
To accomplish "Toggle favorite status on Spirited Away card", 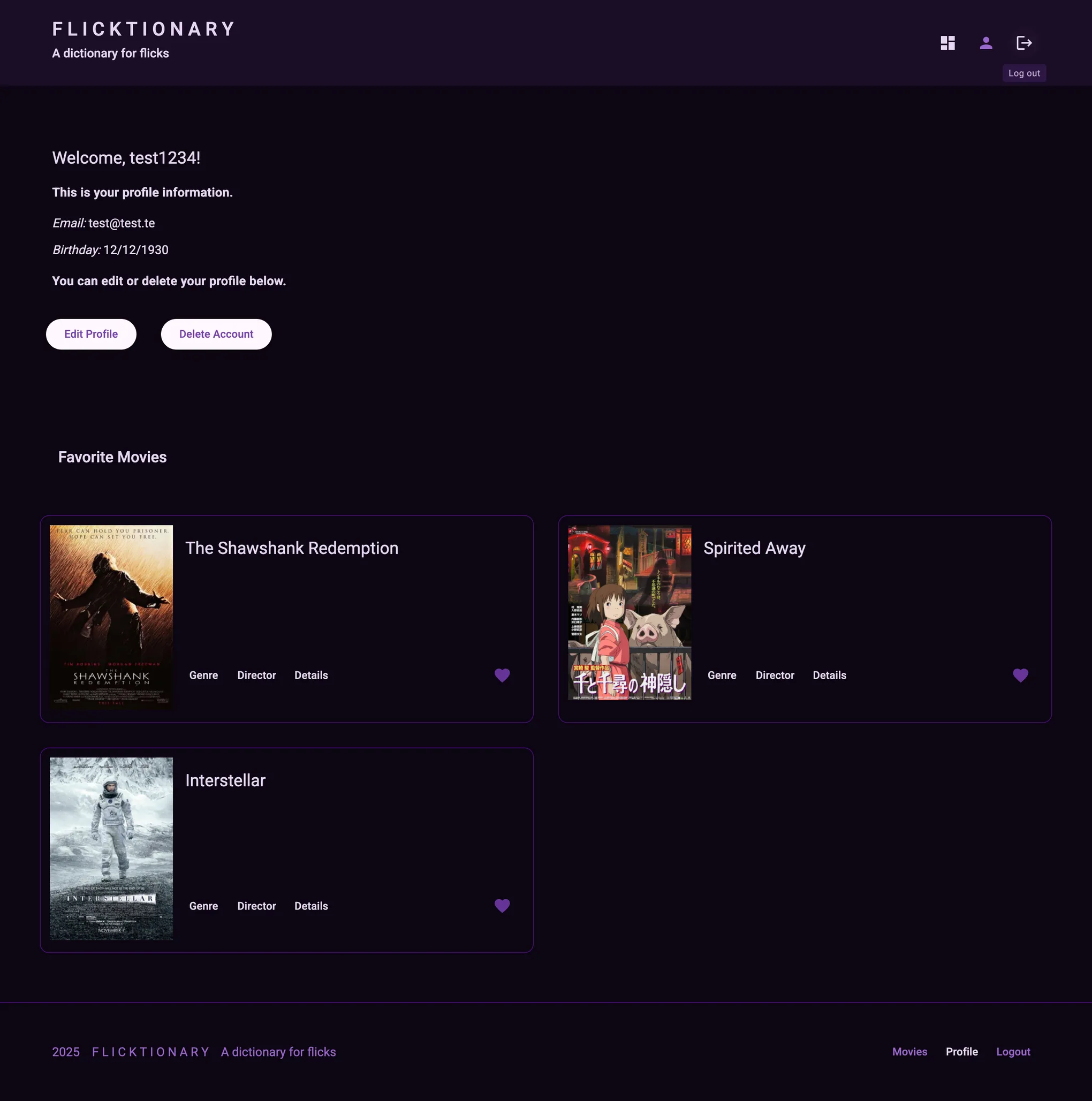I will coord(1020,675).
